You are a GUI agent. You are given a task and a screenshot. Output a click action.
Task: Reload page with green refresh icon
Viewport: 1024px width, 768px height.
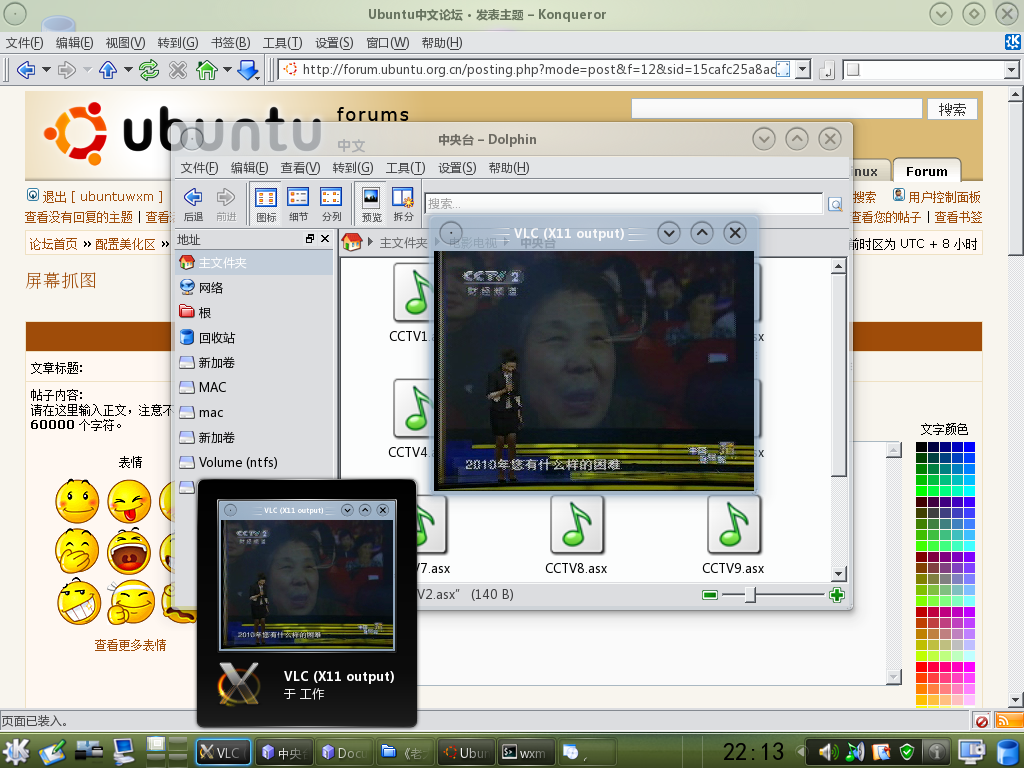click(x=149, y=69)
